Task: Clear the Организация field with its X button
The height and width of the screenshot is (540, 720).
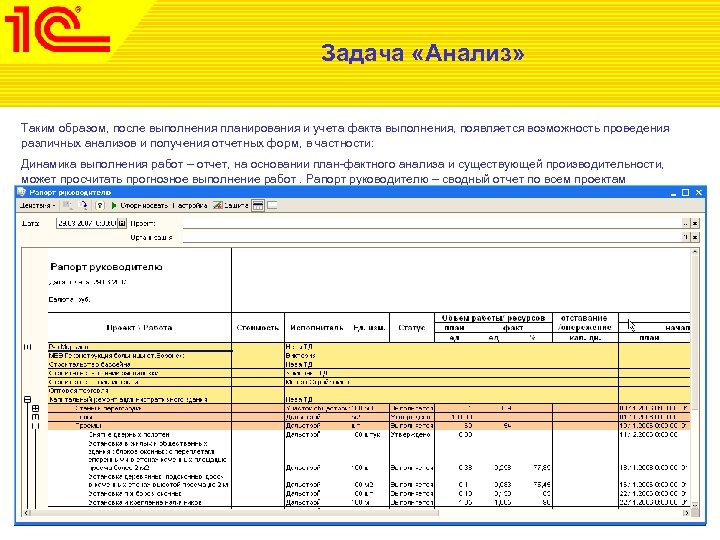Action: 695,237
